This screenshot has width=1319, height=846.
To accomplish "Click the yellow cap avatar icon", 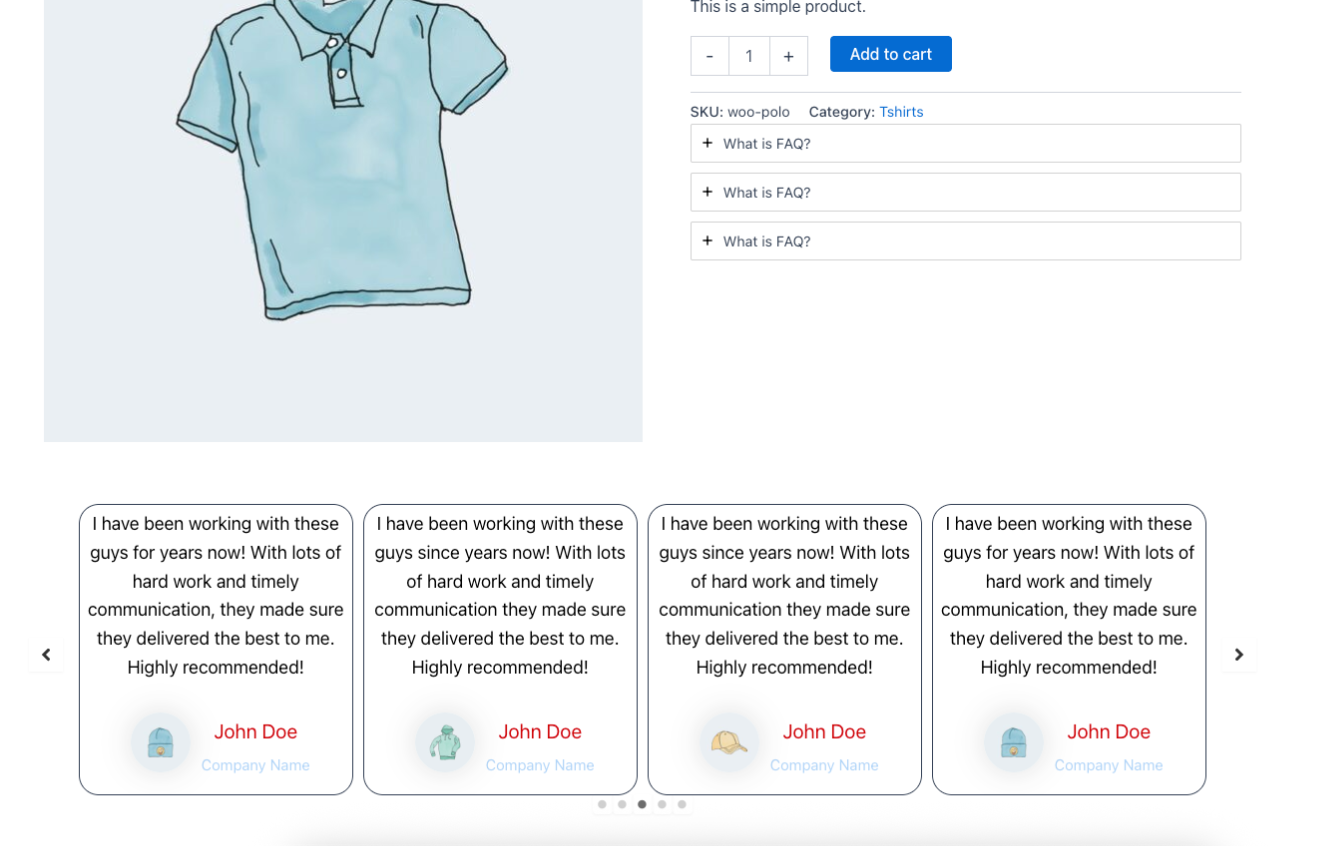I will point(728,743).
